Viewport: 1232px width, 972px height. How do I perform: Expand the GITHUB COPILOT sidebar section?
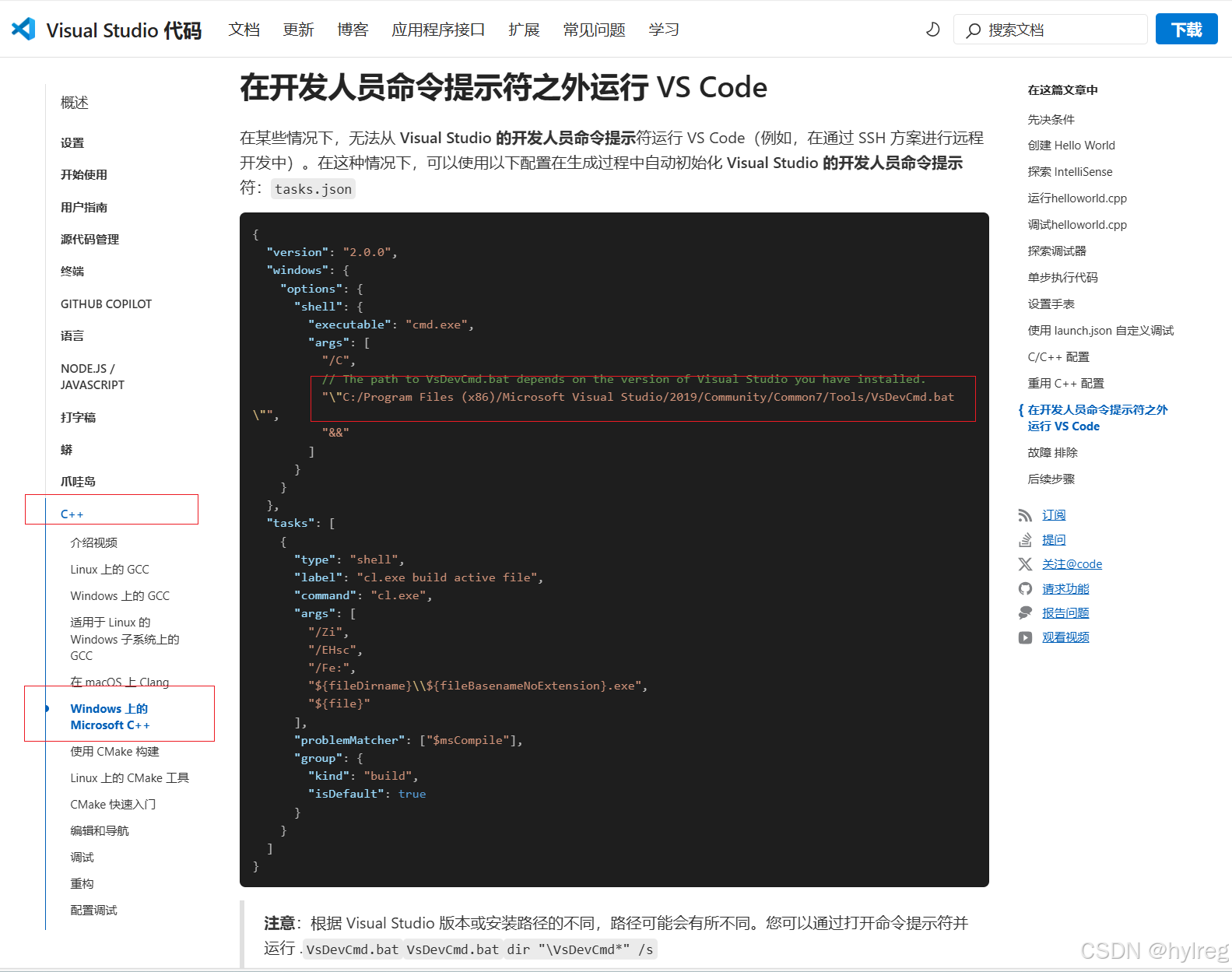[x=106, y=304]
